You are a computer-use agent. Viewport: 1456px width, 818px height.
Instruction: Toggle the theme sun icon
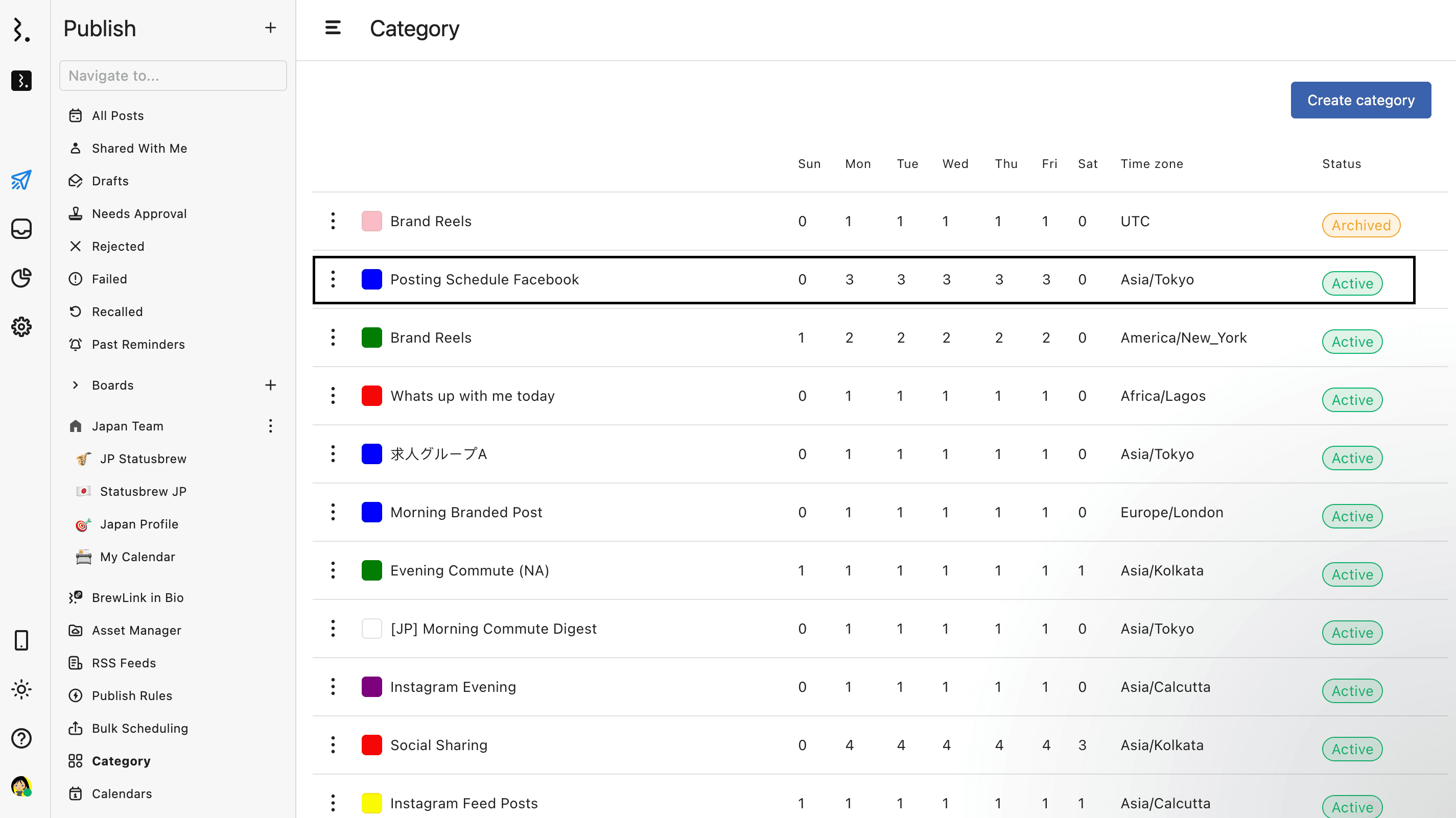[x=21, y=689]
